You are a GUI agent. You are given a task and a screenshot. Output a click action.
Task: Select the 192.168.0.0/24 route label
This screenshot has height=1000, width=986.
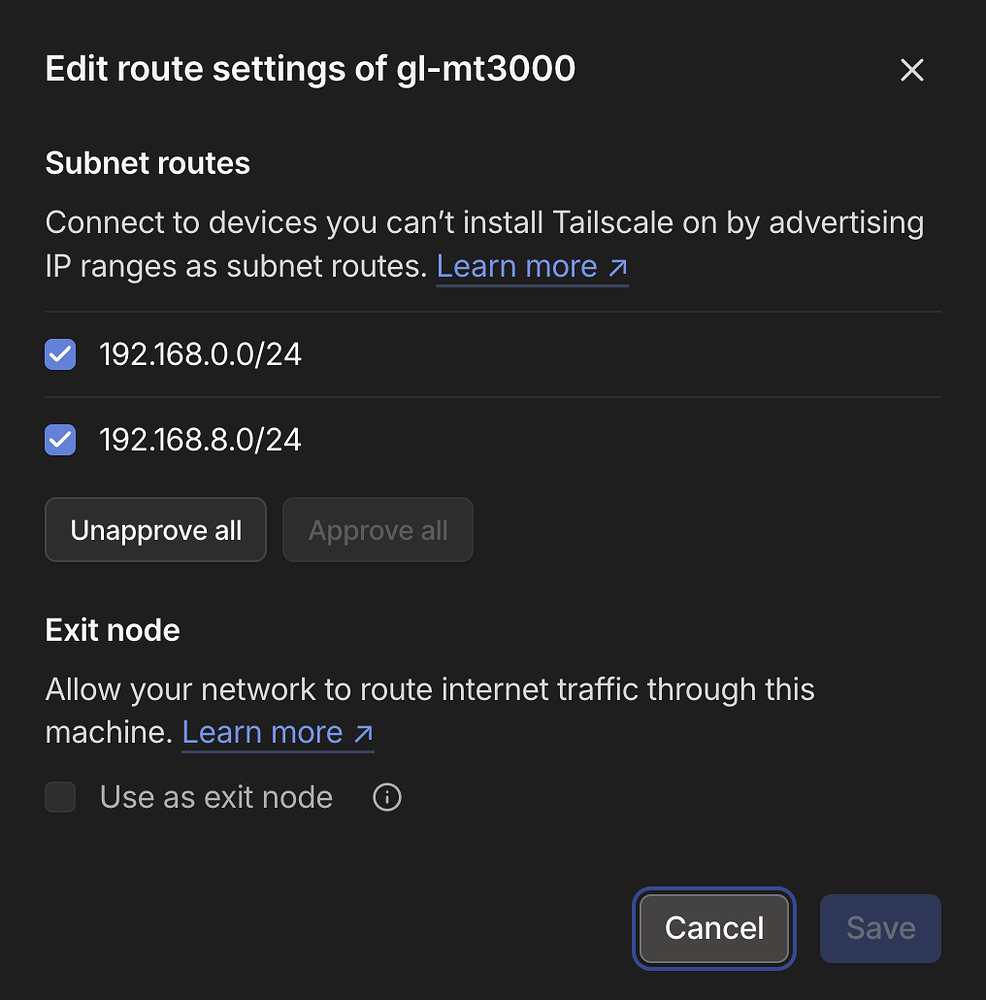pyautogui.click(x=200, y=354)
